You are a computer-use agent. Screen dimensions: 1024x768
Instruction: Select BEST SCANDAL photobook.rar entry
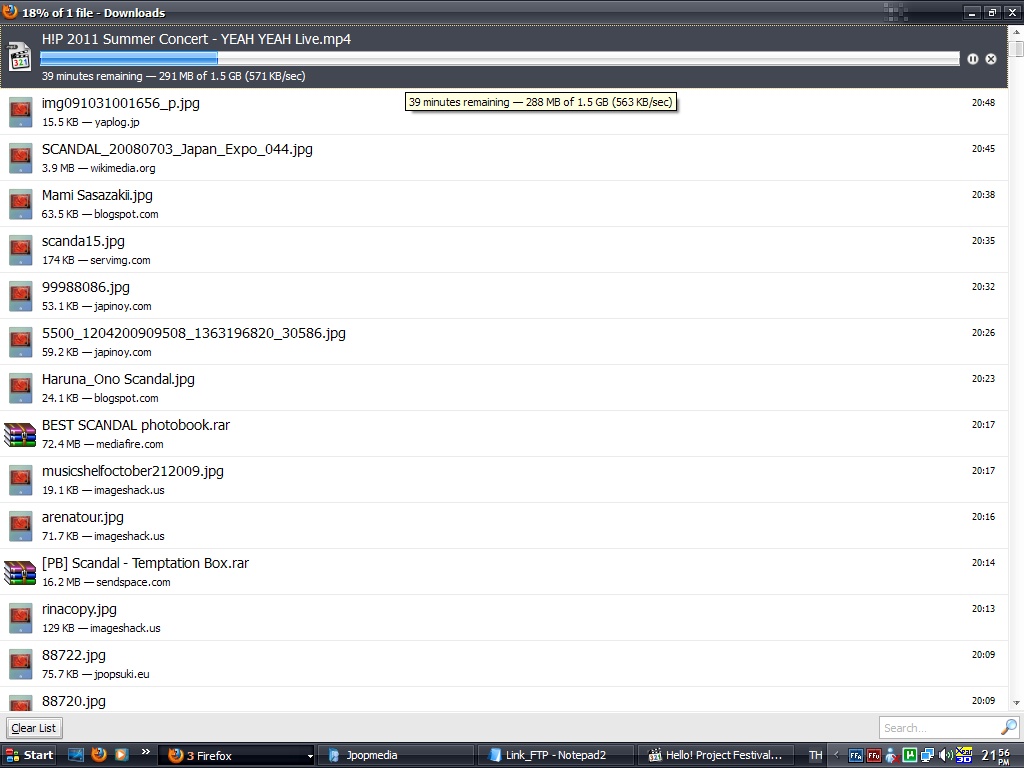(504, 434)
